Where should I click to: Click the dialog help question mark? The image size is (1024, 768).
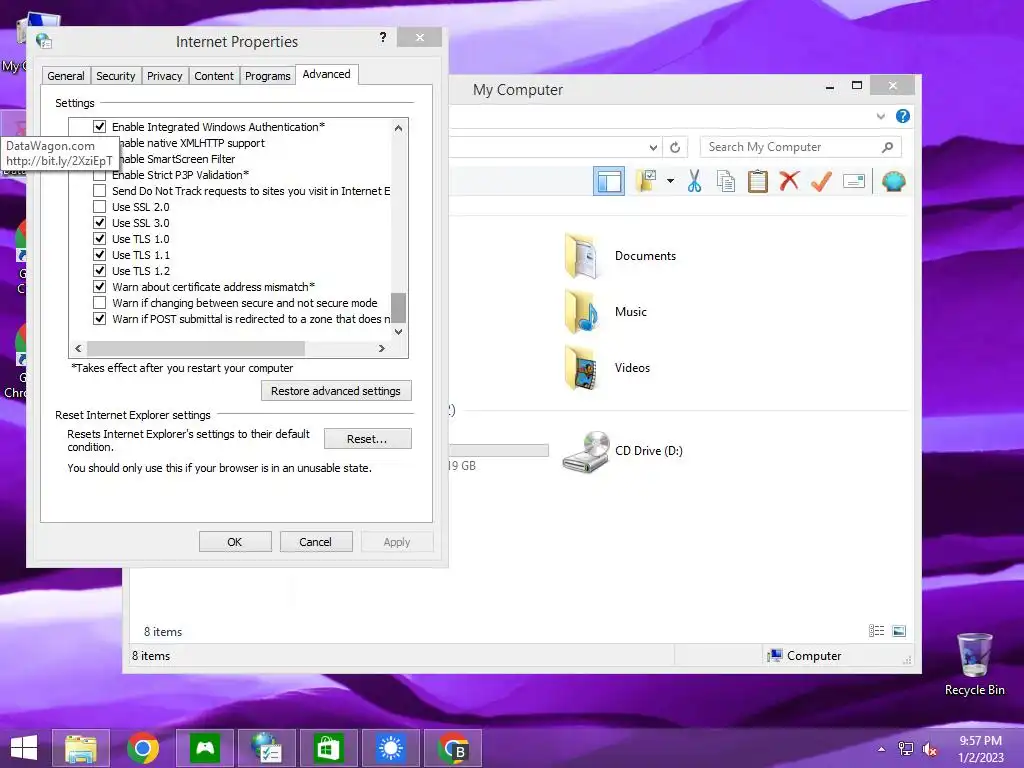383,38
